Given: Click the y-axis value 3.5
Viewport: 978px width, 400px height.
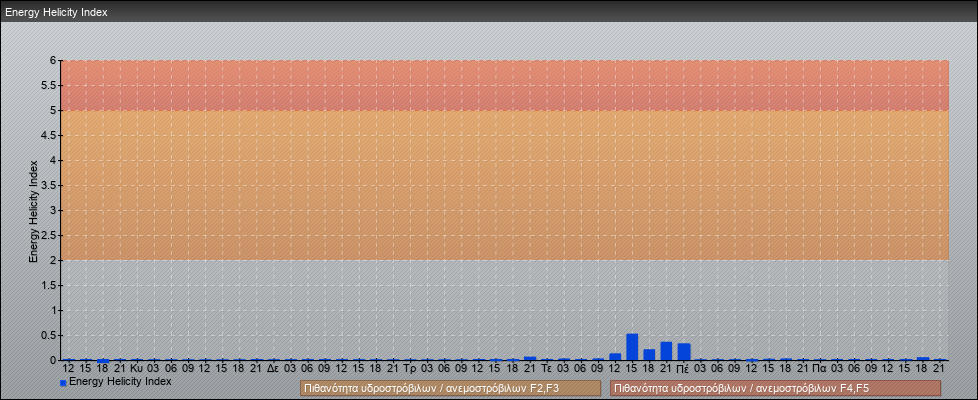Looking at the screenshot, I should pyautogui.click(x=49, y=185).
